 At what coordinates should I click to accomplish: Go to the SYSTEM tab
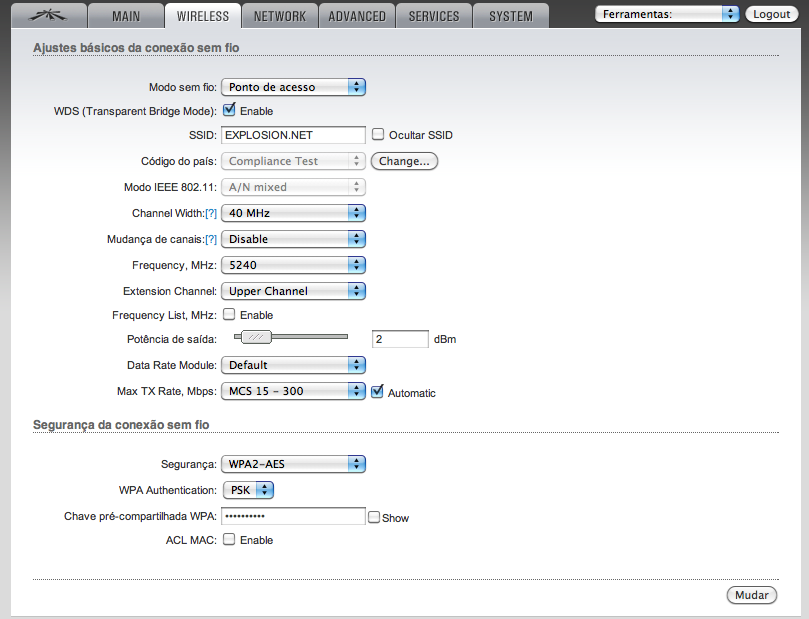click(510, 16)
